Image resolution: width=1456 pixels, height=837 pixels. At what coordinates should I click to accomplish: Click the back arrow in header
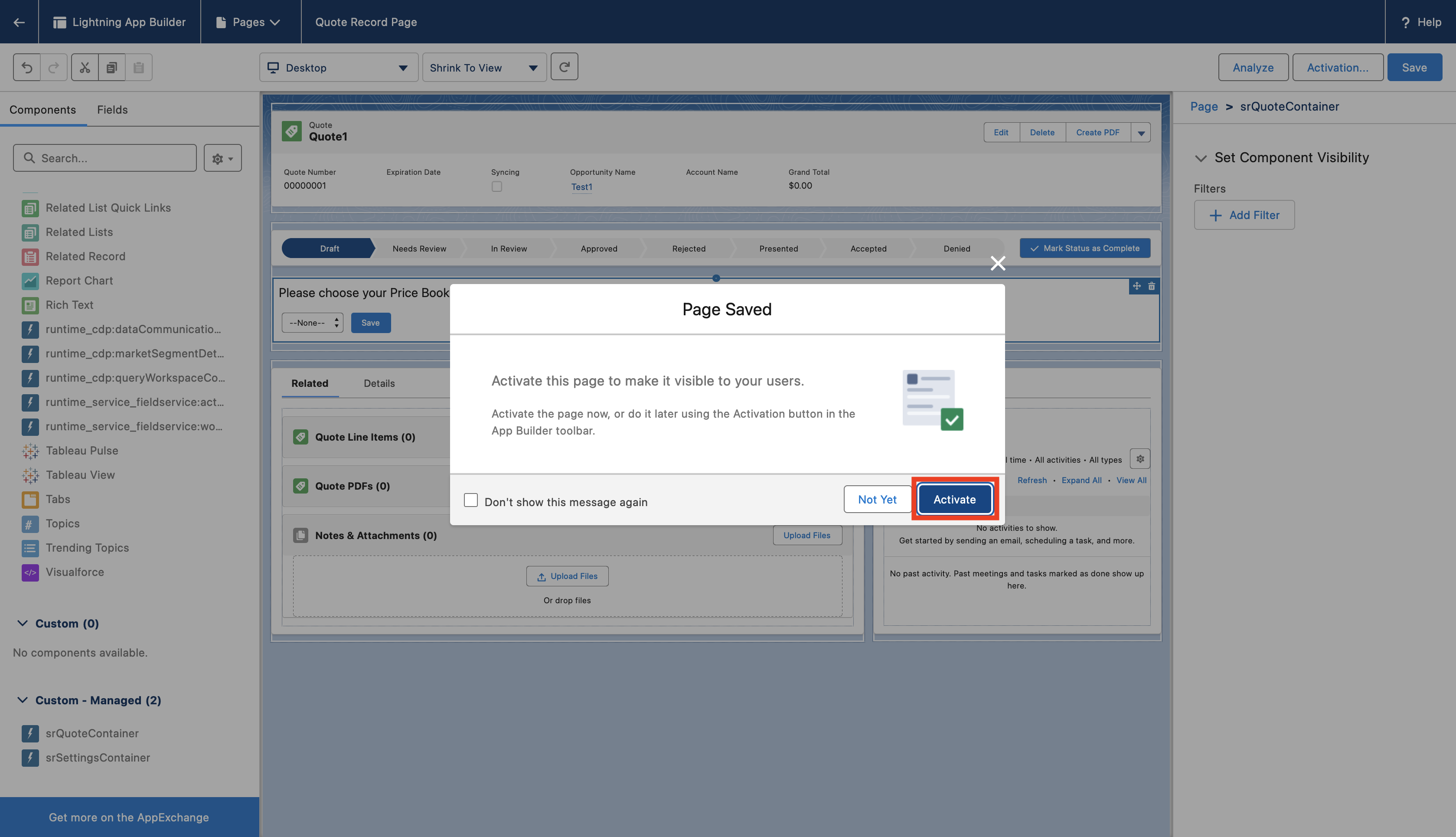pyautogui.click(x=19, y=22)
